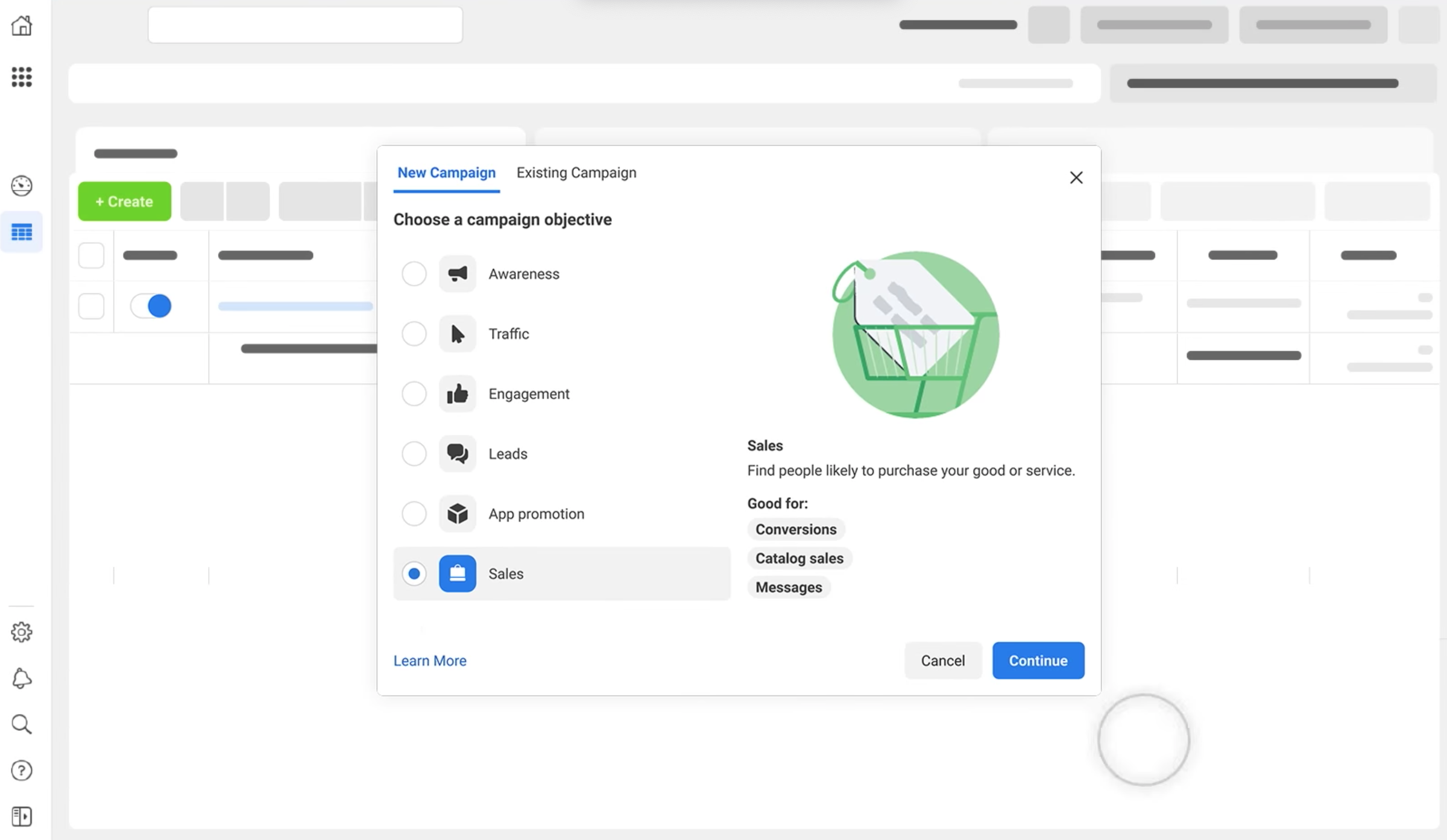Turn off the blue campaign toggle
The width and height of the screenshot is (1447, 840).
click(x=151, y=306)
